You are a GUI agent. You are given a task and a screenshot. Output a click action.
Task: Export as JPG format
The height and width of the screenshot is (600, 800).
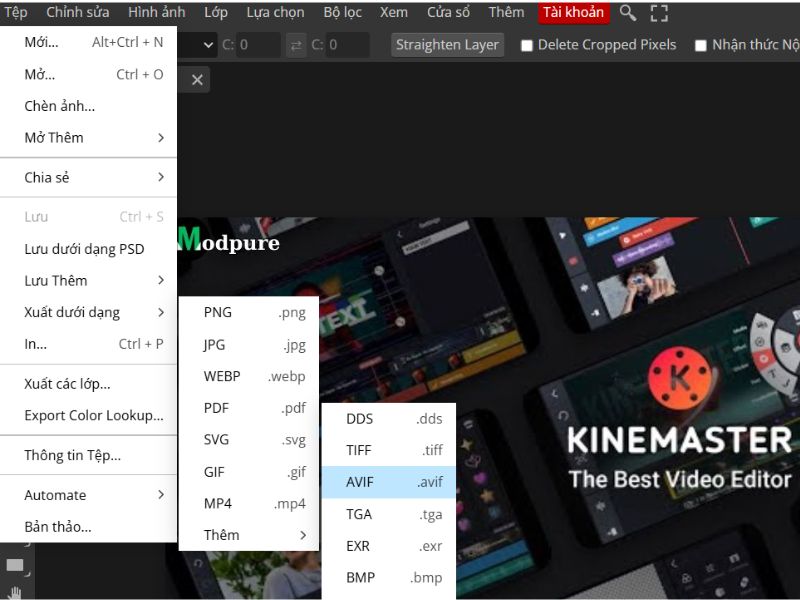click(249, 345)
